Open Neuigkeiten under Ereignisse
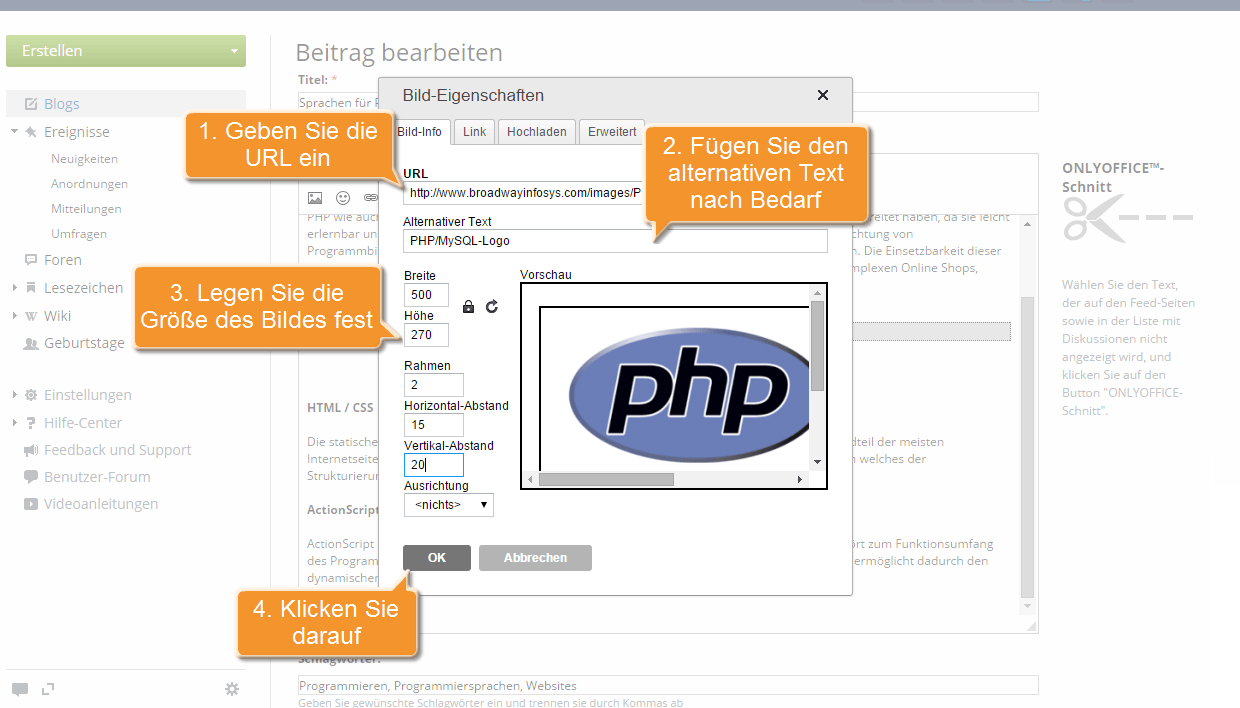The height and width of the screenshot is (708, 1240). click(x=84, y=159)
